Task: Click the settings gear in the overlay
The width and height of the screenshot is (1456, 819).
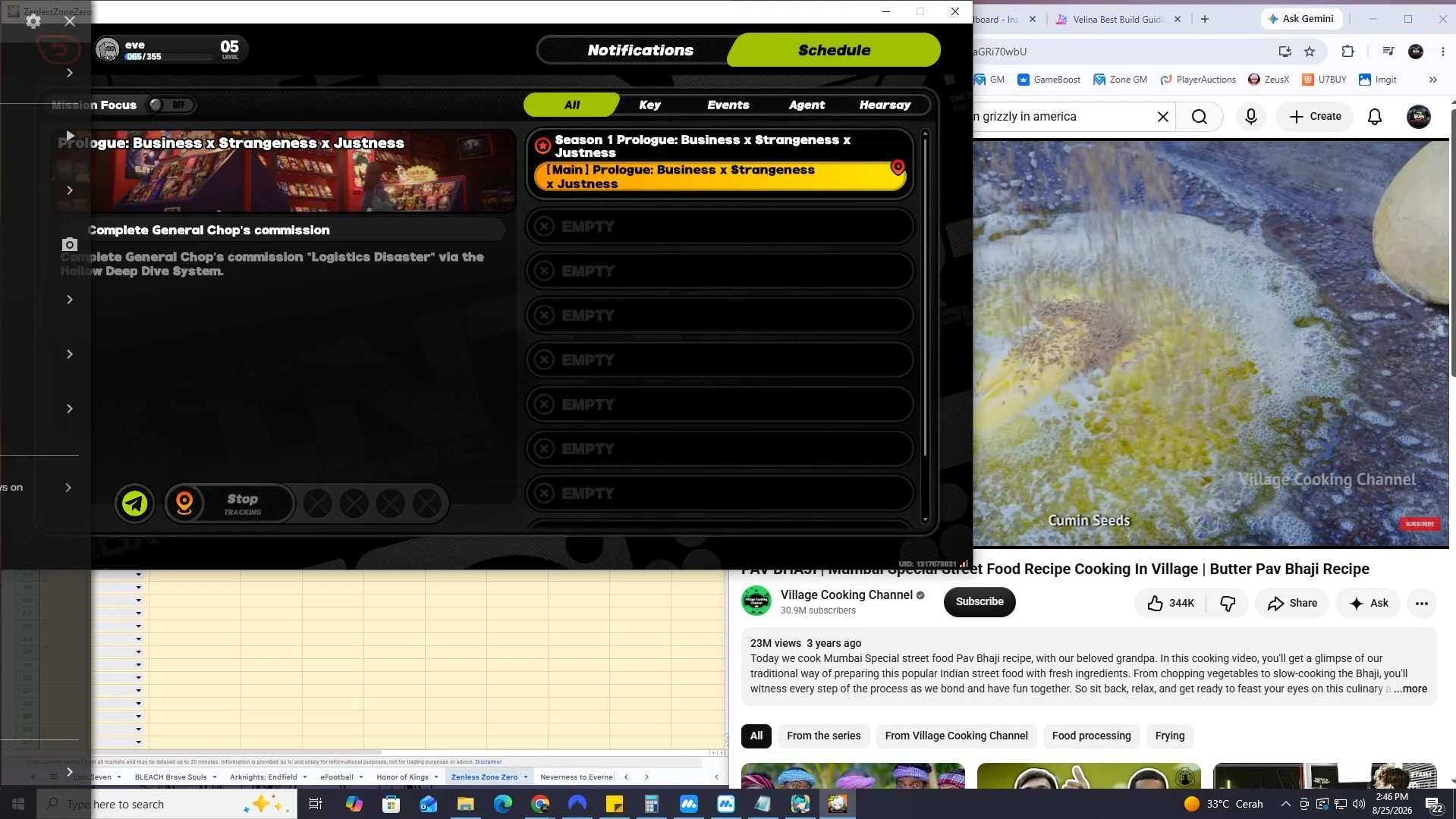Action: (x=33, y=21)
